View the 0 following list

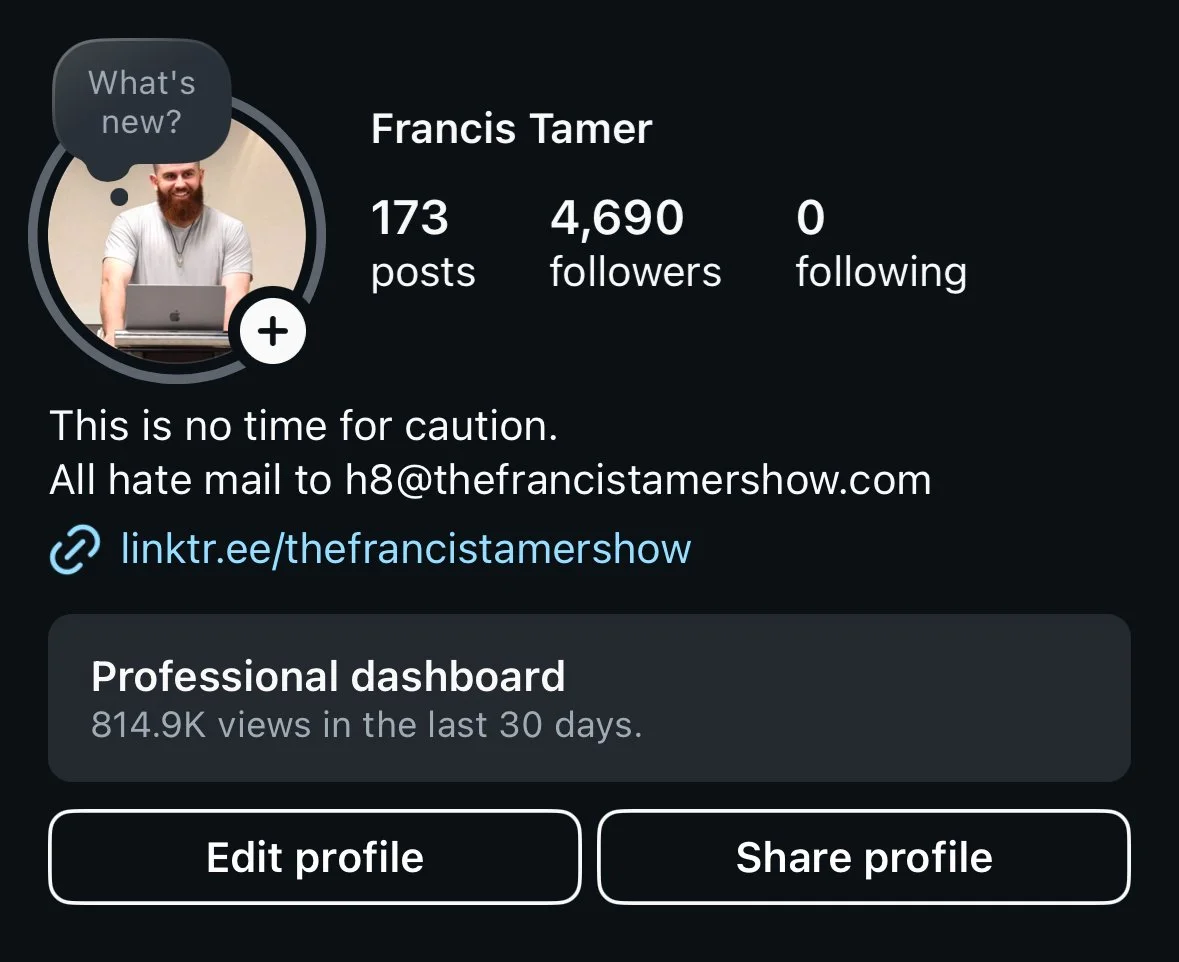881,244
